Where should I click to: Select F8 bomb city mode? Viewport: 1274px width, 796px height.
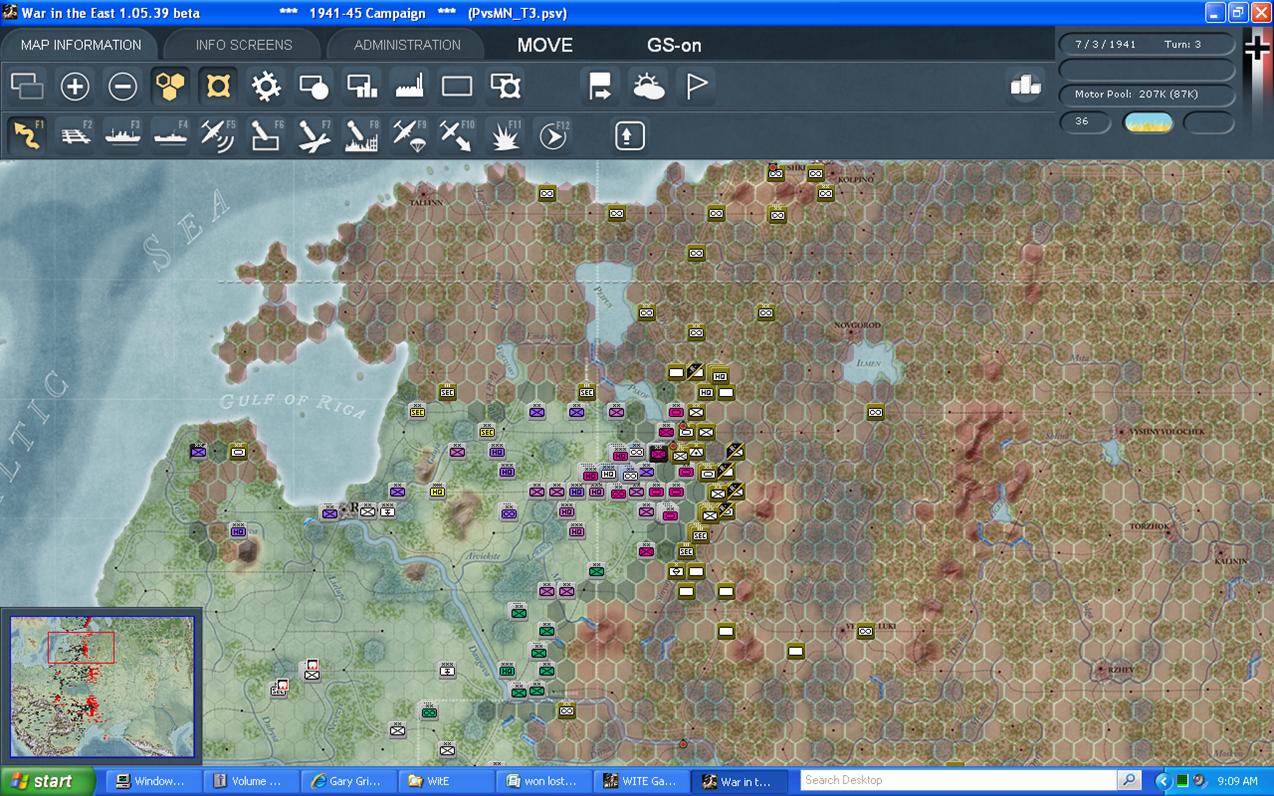tap(362, 135)
